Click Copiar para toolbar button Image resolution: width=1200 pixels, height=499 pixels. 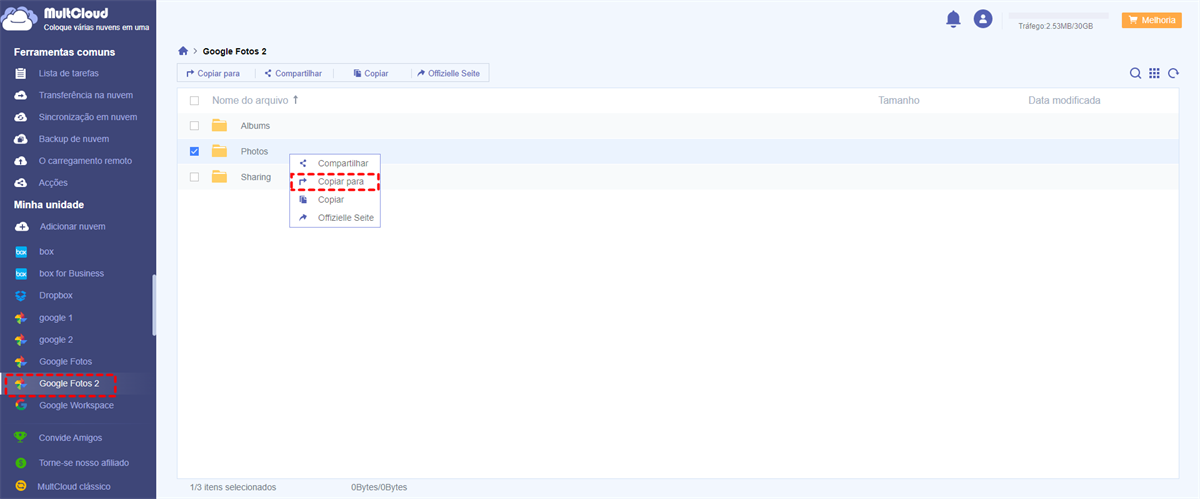(213, 73)
